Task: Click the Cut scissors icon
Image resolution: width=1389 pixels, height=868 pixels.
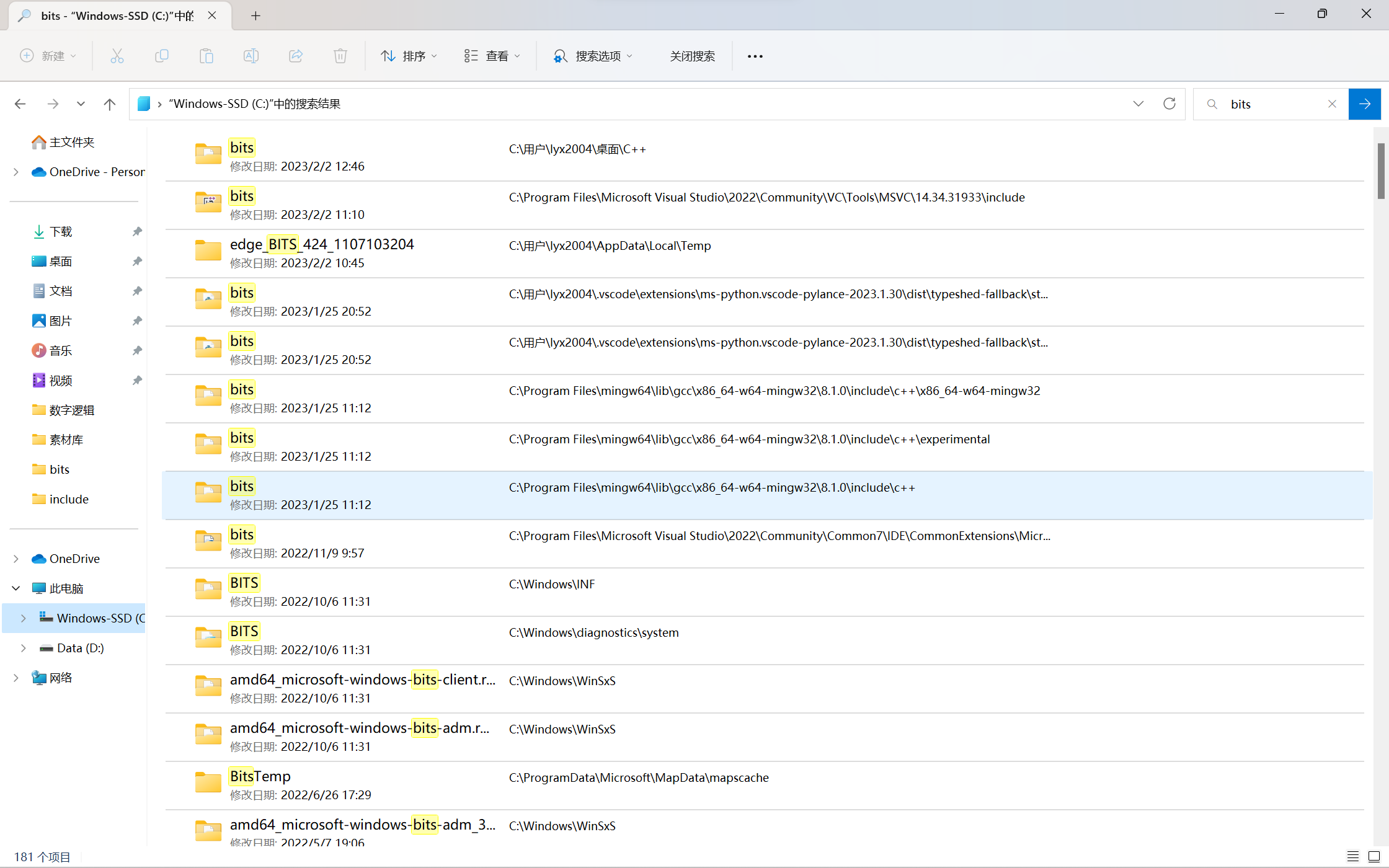Action: pyautogui.click(x=117, y=56)
